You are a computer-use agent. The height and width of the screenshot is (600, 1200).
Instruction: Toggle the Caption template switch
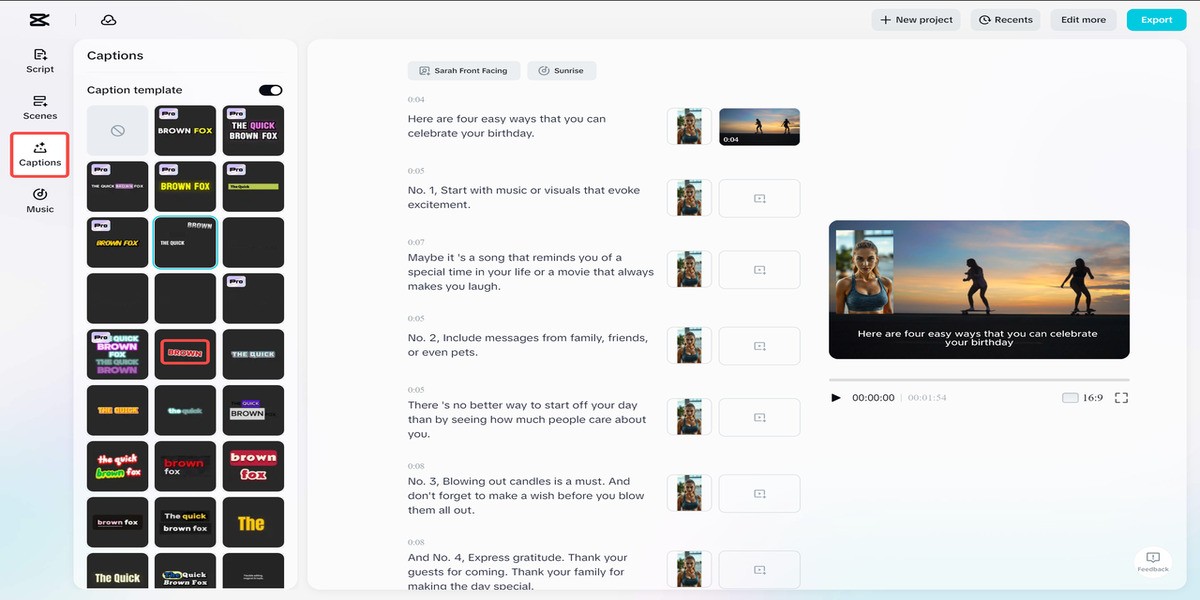[x=270, y=90]
